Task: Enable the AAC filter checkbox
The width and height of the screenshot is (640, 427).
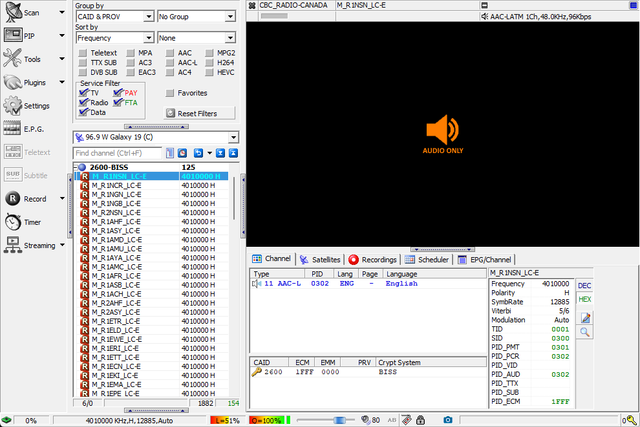Action: pyautogui.click(x=170, y=53)
